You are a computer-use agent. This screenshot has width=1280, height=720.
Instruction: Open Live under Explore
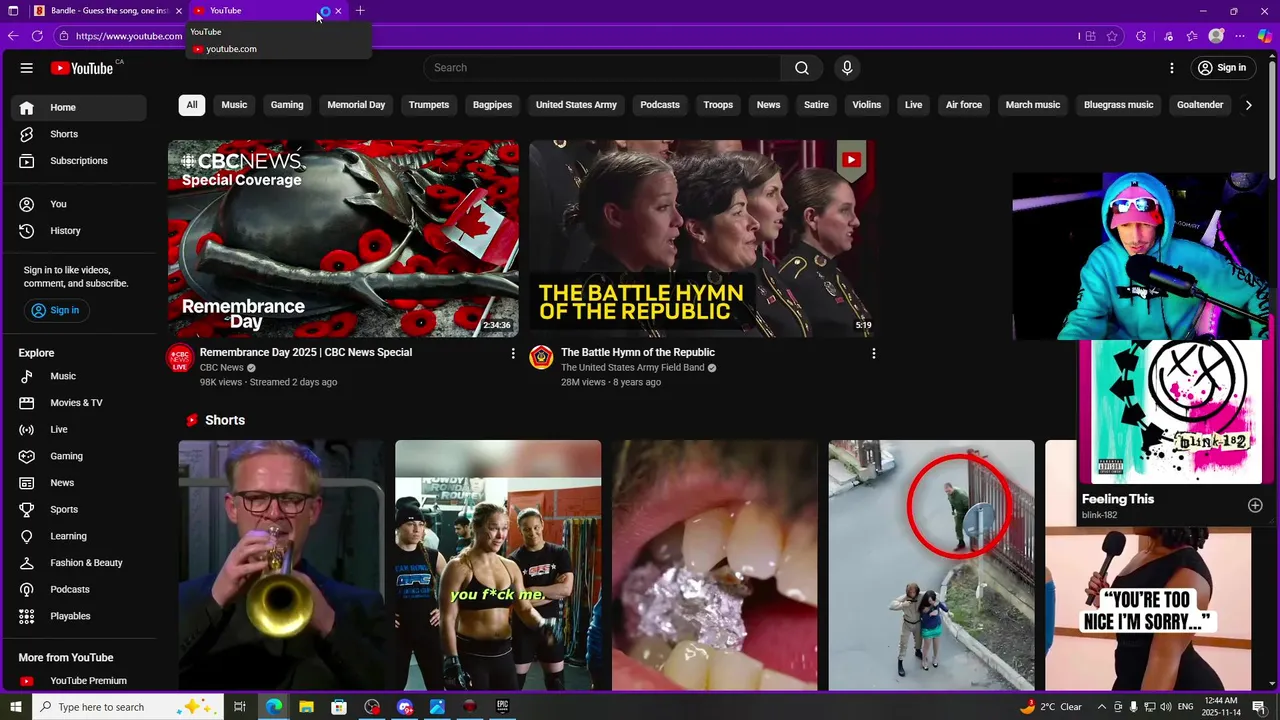click(78, 430)
